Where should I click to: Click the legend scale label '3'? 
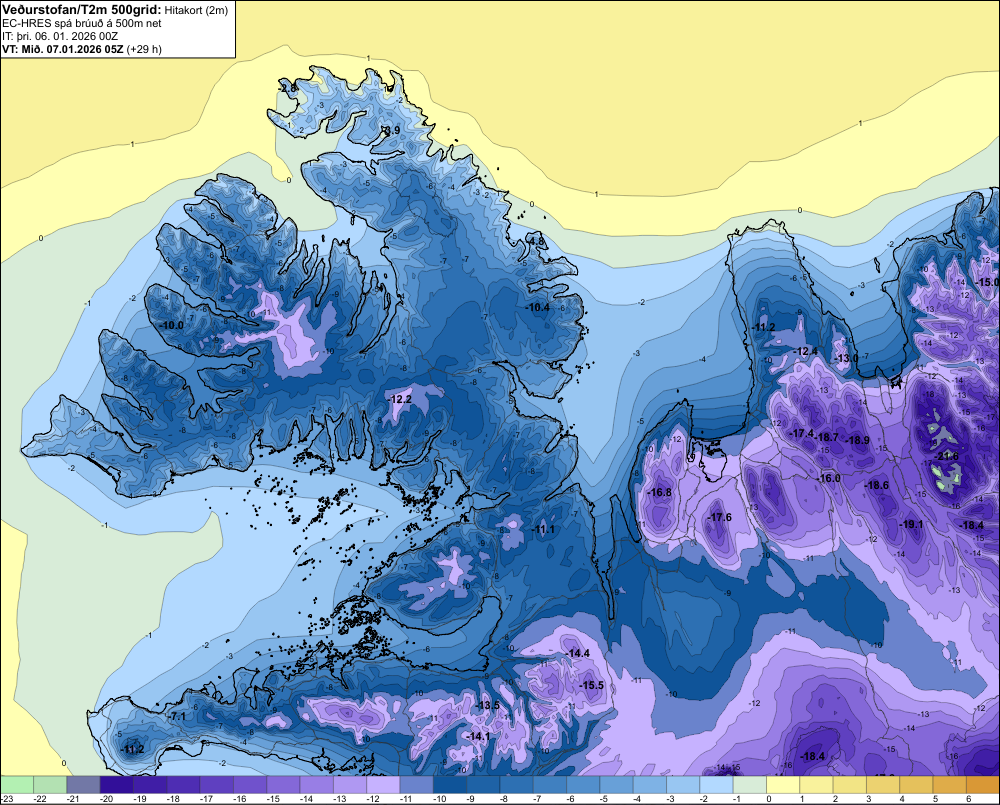(869, 799)
